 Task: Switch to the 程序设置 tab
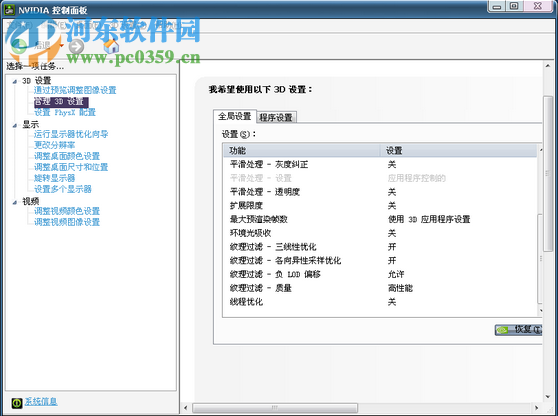coord(276,117)
